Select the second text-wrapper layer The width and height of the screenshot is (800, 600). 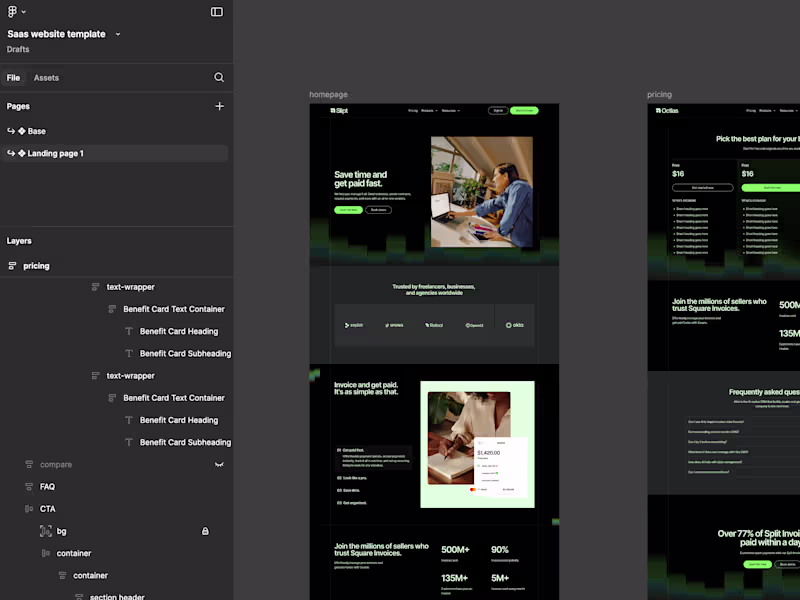point(130,376)
